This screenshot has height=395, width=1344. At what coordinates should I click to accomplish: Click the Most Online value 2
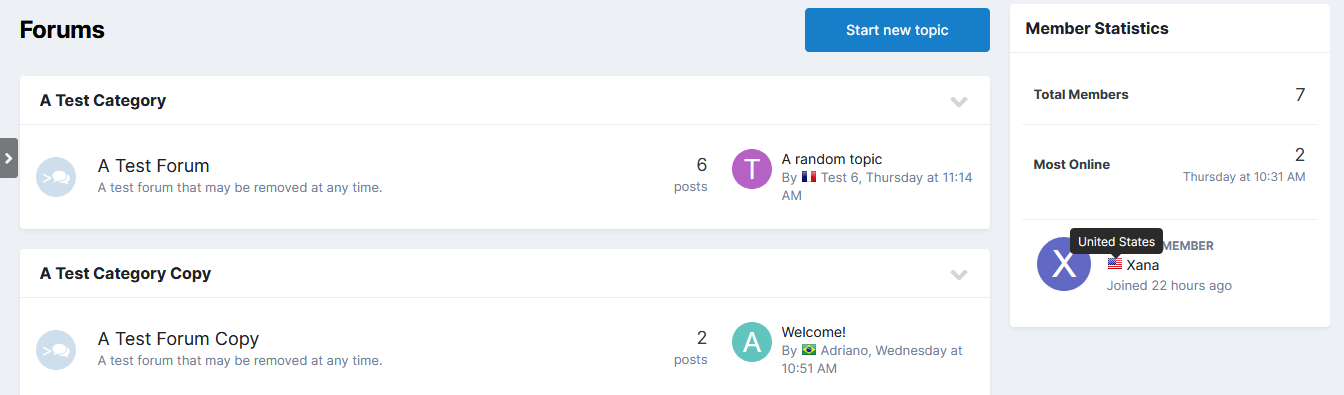tap(1300, 155)
